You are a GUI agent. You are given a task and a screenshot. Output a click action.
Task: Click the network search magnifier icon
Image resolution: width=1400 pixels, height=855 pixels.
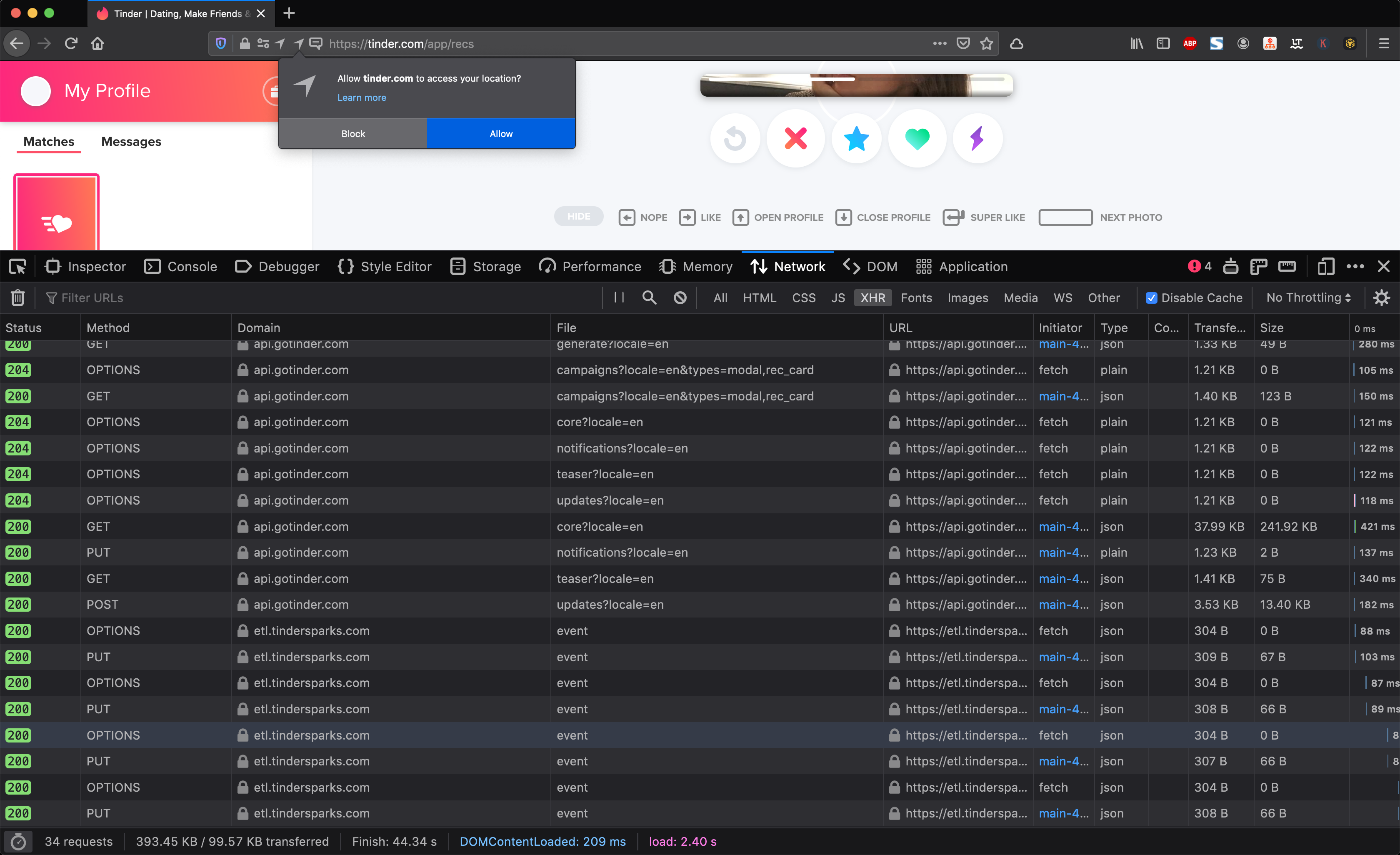[649, 297]
